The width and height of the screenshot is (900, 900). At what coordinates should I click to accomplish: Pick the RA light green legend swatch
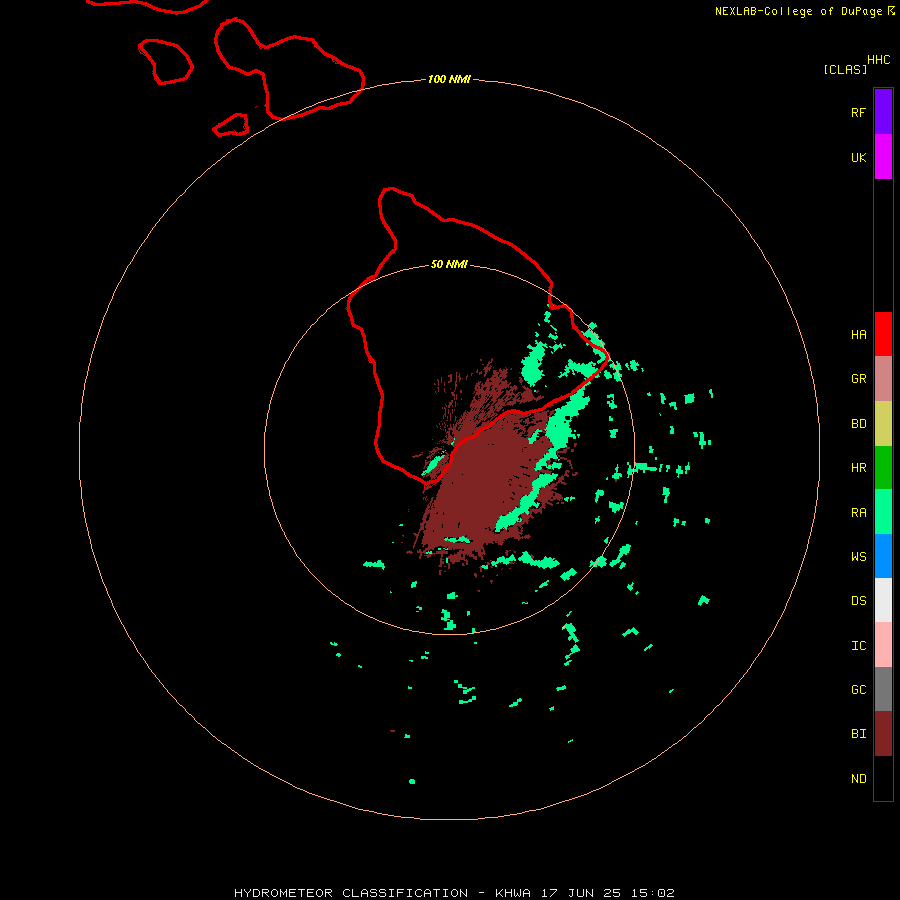point(883,512)
